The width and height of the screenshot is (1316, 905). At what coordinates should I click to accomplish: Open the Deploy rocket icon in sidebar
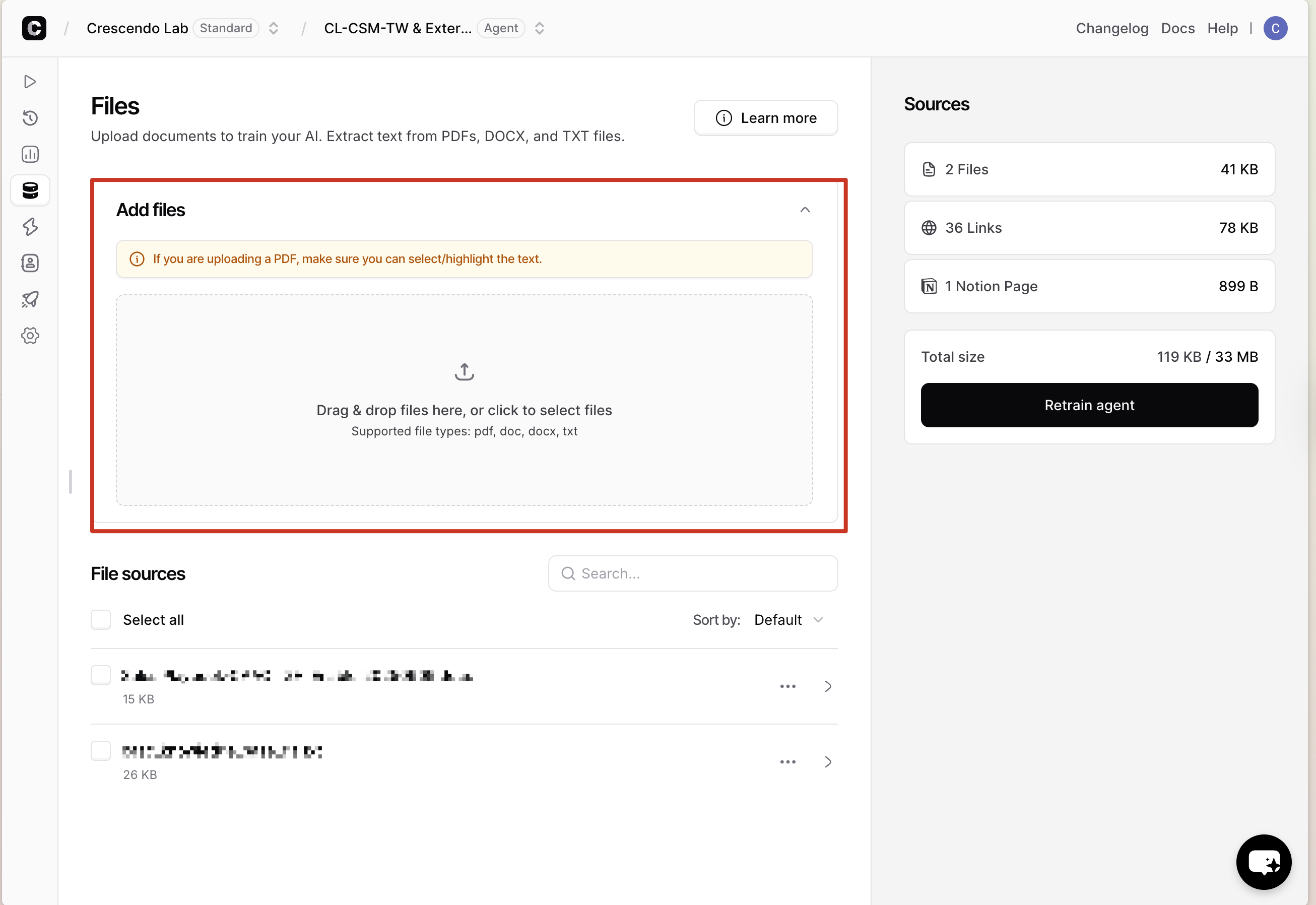30,299
